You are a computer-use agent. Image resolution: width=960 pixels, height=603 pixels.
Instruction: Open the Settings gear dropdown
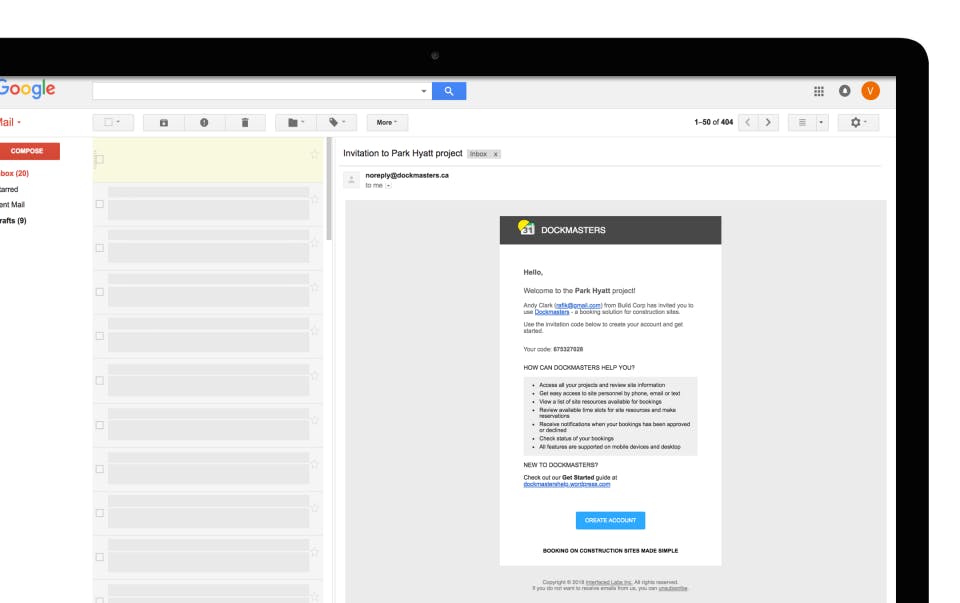point(858,122)
